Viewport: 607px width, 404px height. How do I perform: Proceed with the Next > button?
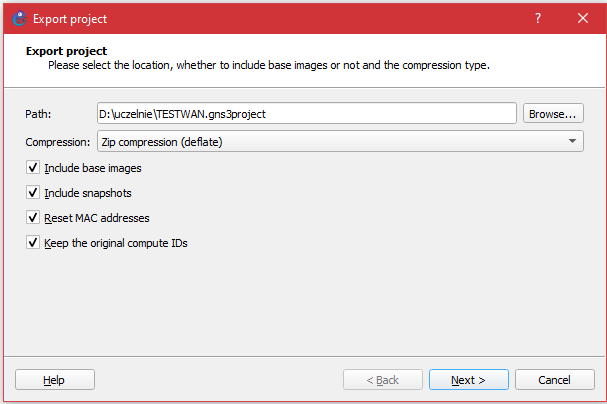[468, 380]
